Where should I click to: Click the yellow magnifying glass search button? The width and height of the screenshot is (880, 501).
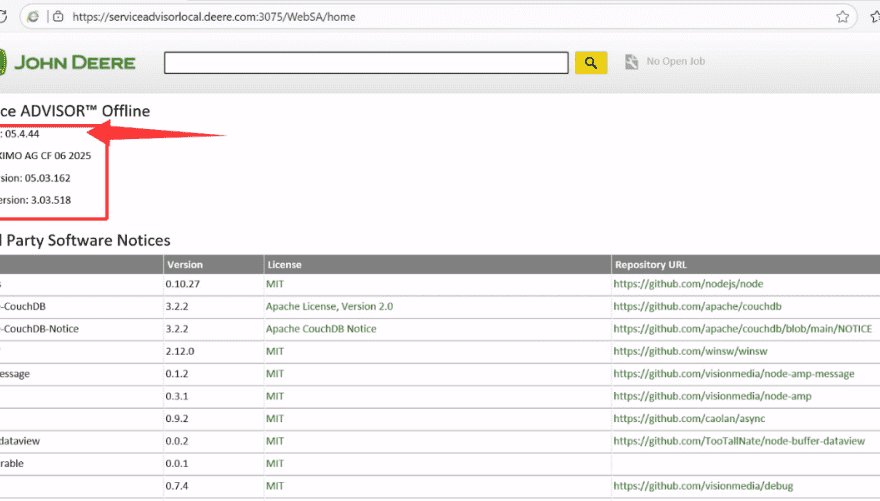pos(591,63)
